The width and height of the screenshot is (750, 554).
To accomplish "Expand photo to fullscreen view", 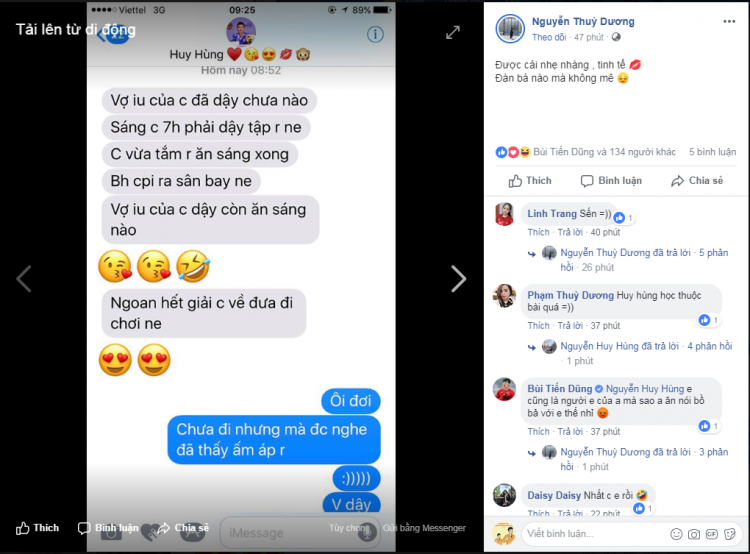I will [x=452, y=33].
